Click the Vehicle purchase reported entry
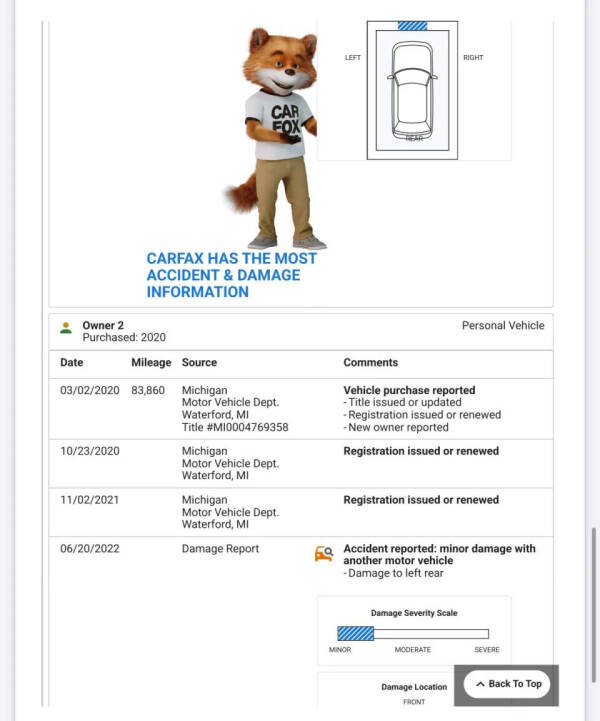The width and height of the screenshot is (600, 721). pos(409,390)
